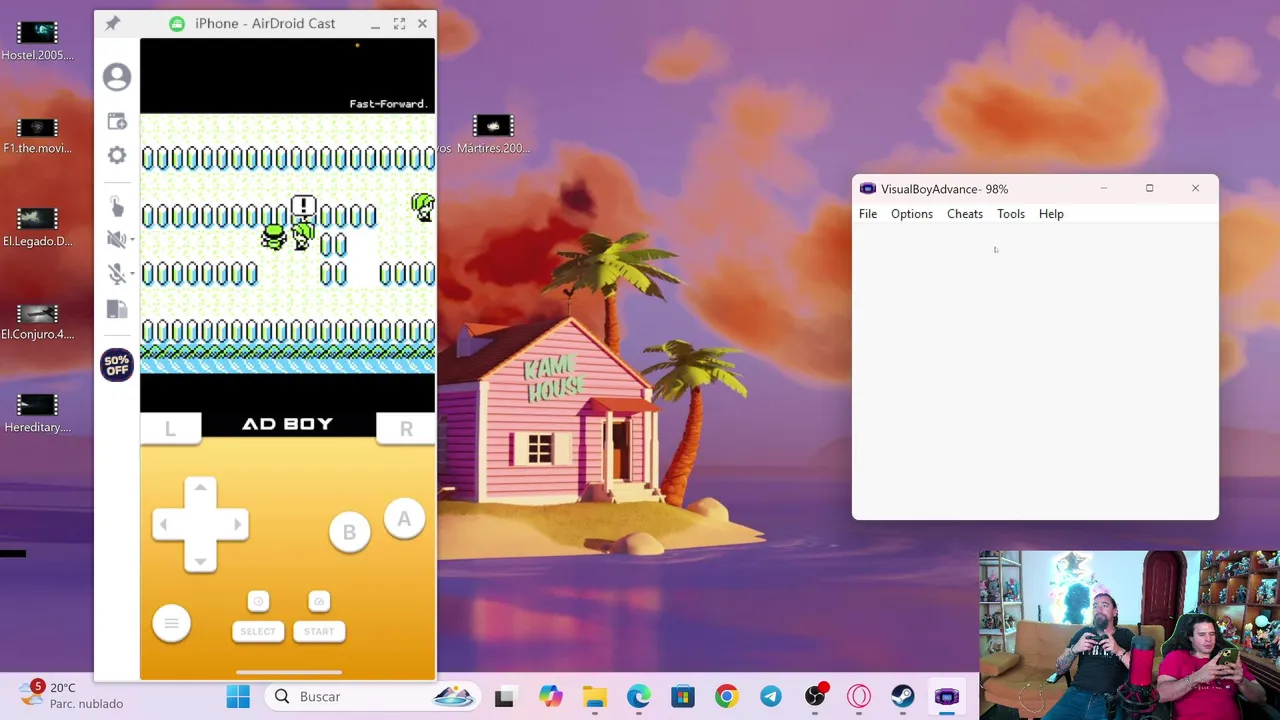
Task: Launch Copilot from the taskbar
Action: click(x=550, y=696)
